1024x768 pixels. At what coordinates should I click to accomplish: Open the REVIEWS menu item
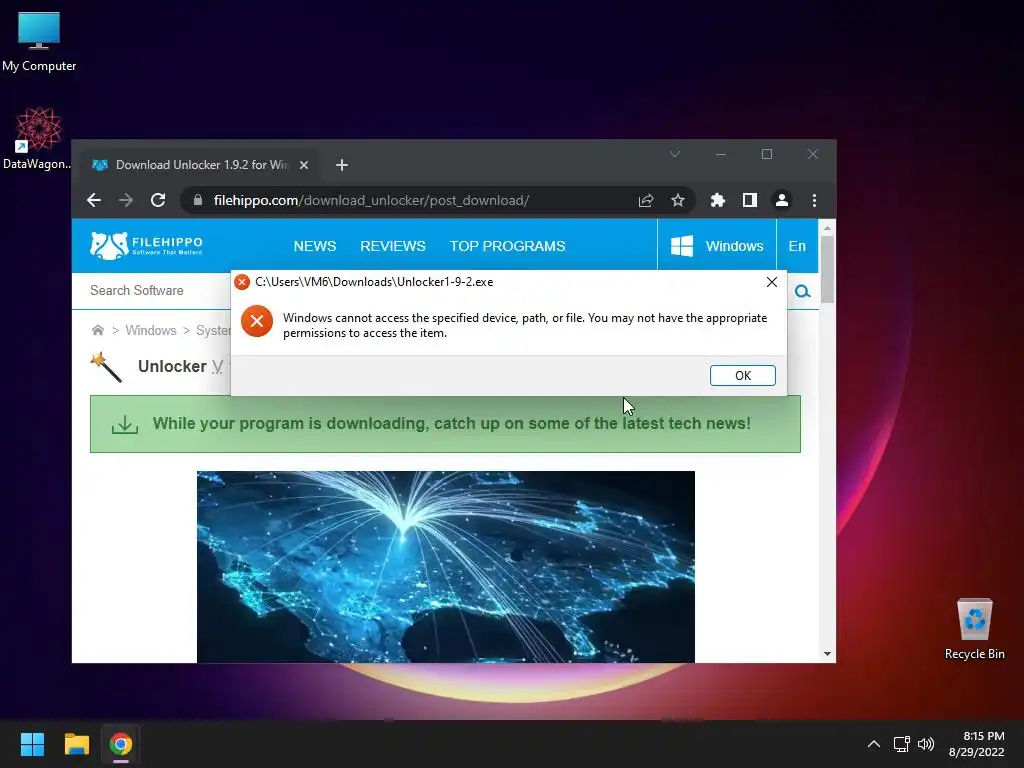(x=392, y=246)
